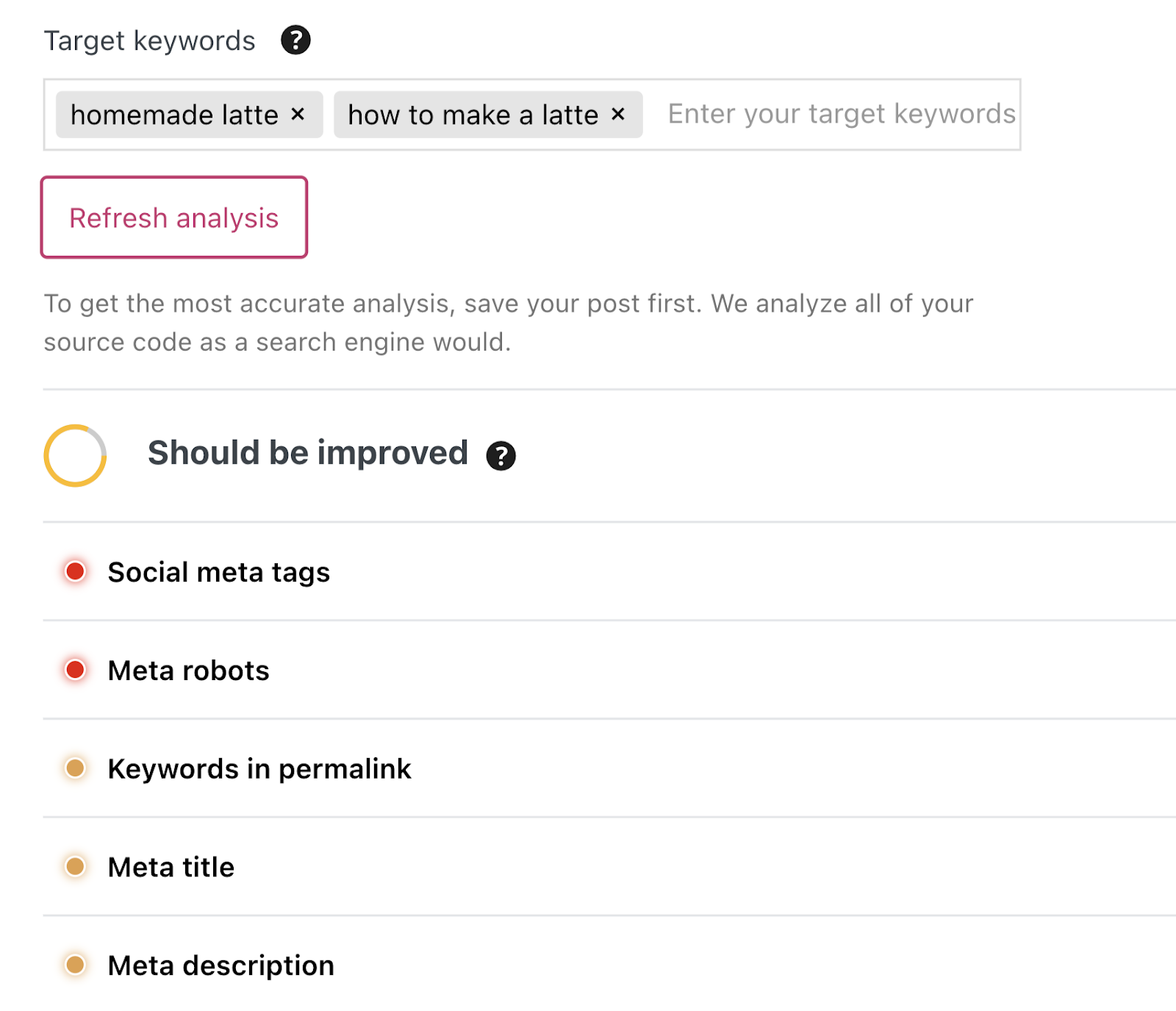Viewport: 1176px width, 1011px height.
Task: Click the orange status dot beside Keywords in permalink
Action: coord(75,769)
